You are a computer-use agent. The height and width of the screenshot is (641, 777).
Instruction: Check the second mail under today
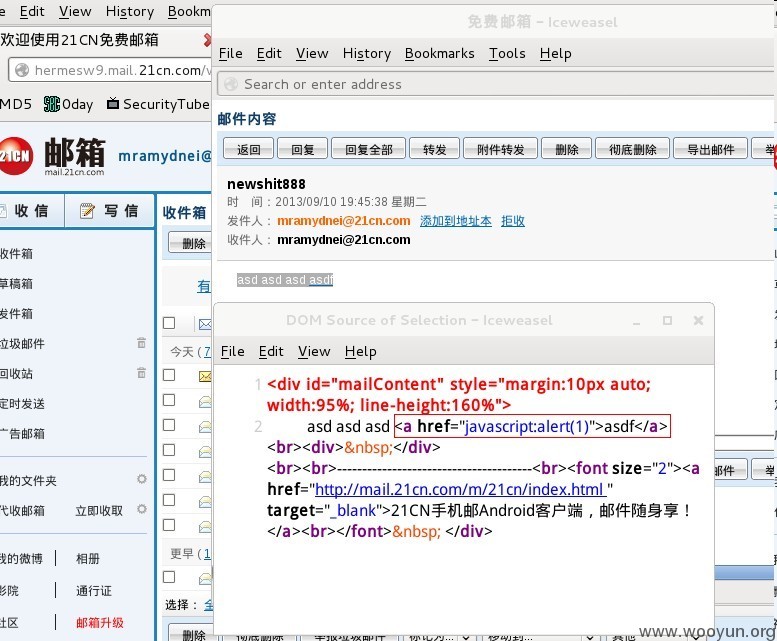pyautogui.click(x=169, y=400)
